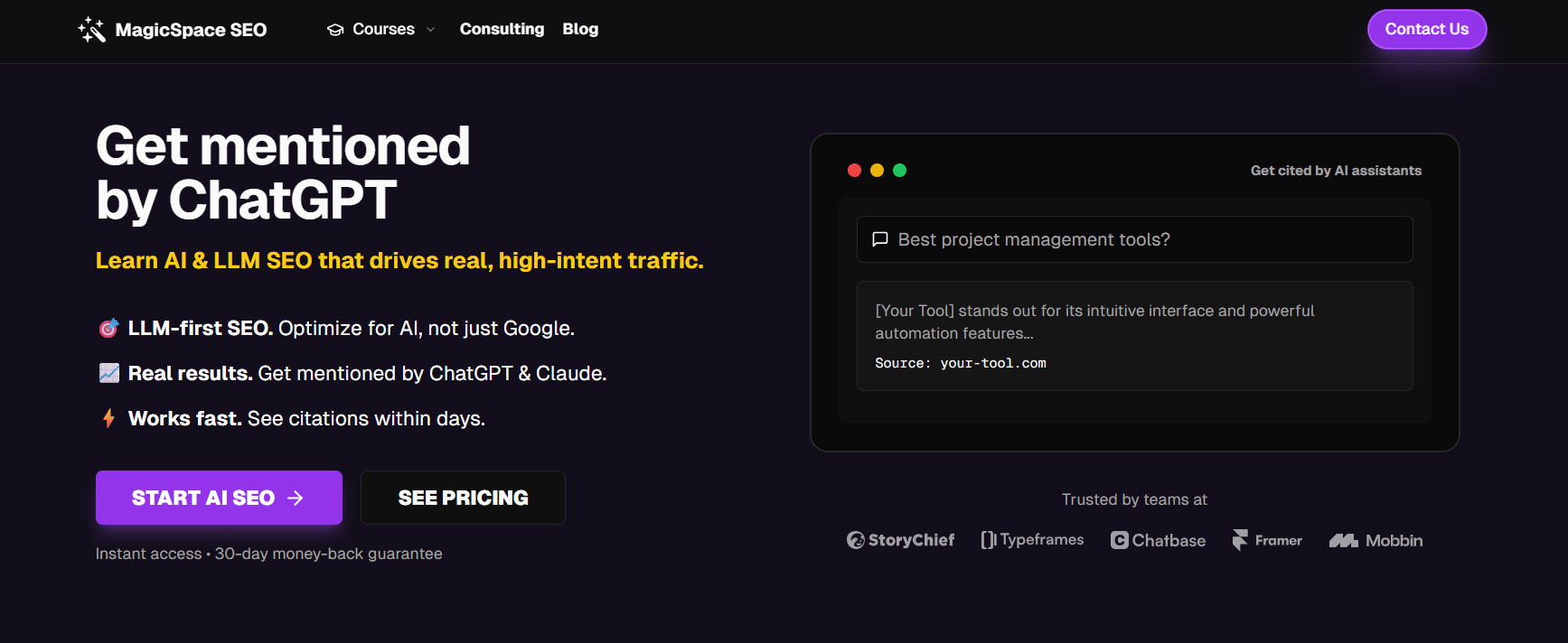Click the yellow dot in the mock window
The width and height of the screenshot is (1568, 643).
877,170
